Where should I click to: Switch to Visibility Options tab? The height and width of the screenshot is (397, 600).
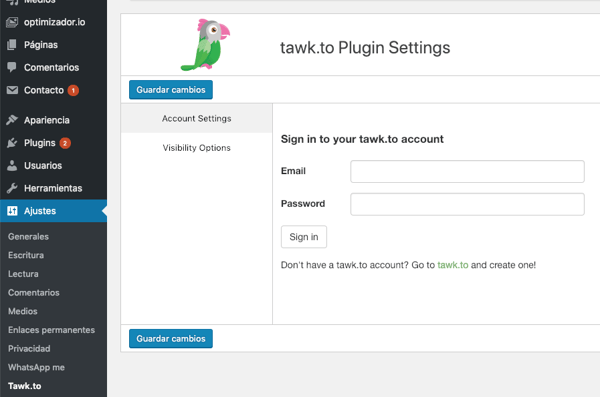coord(197,148)
